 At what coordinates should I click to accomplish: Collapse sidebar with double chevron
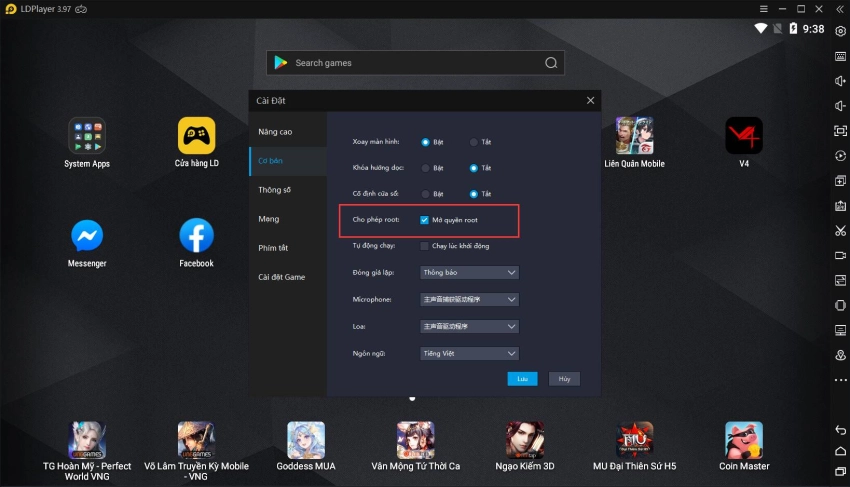[x=840, y=9]
